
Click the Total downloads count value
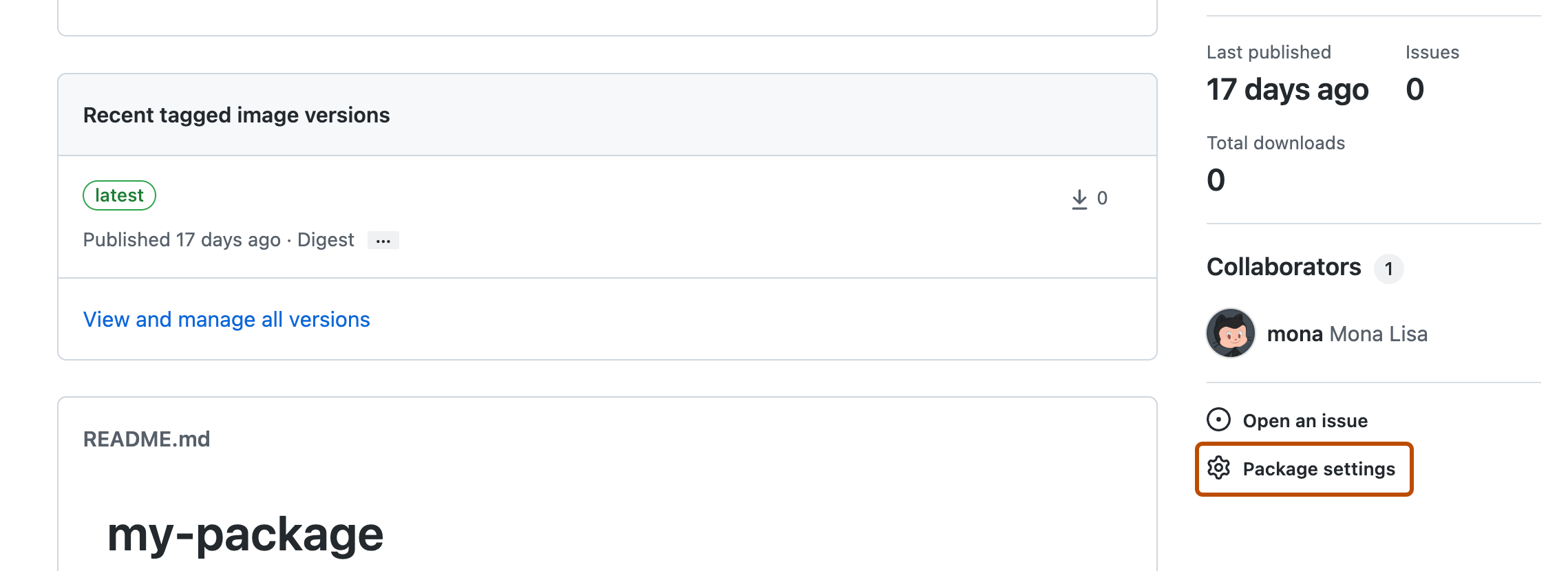(x=1216, y=180)
